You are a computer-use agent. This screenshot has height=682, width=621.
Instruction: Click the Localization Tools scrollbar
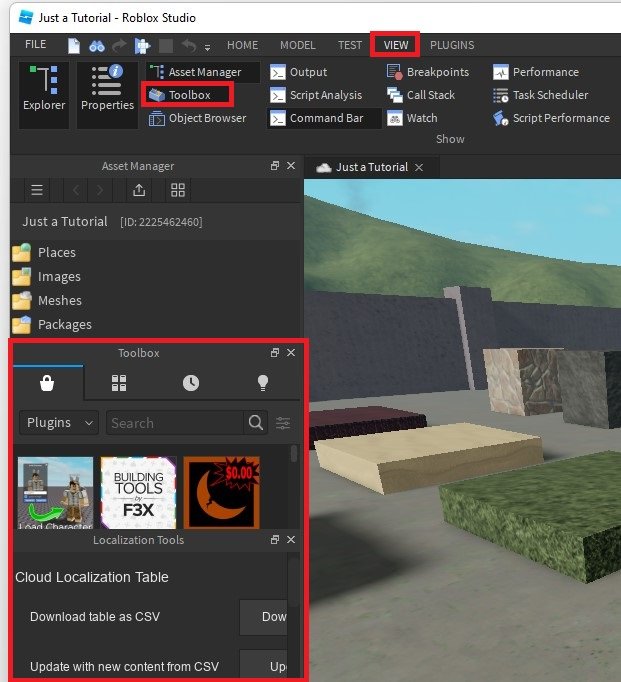[x=294, y=581]
